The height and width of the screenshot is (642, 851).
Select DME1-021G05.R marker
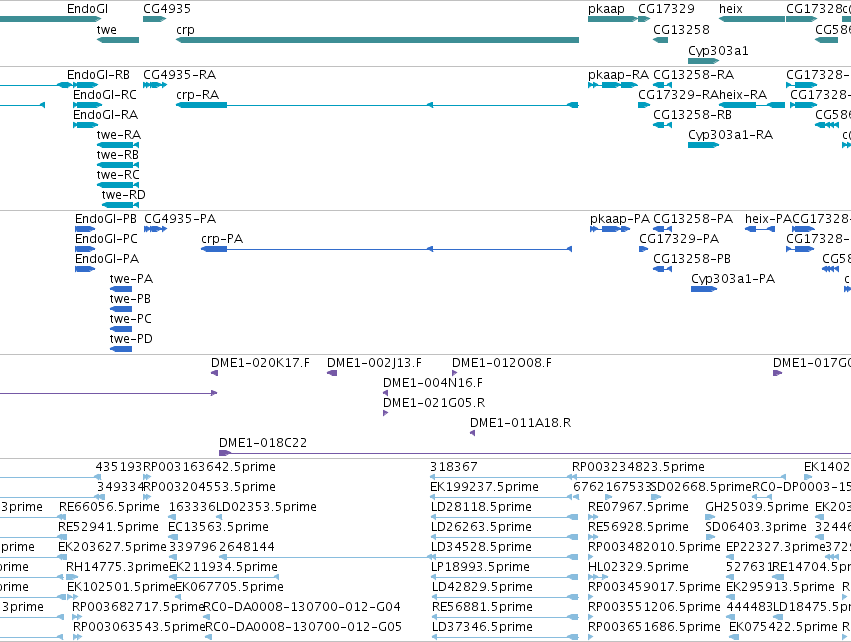(385, 413)
